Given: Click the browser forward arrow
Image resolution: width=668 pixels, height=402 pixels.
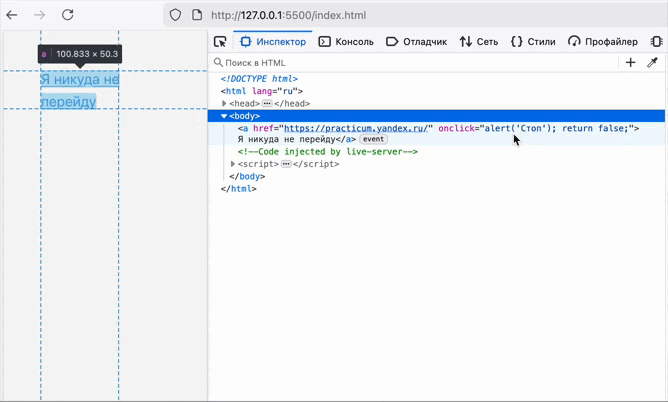Looking at the screenshot, I should pos(40,15).
